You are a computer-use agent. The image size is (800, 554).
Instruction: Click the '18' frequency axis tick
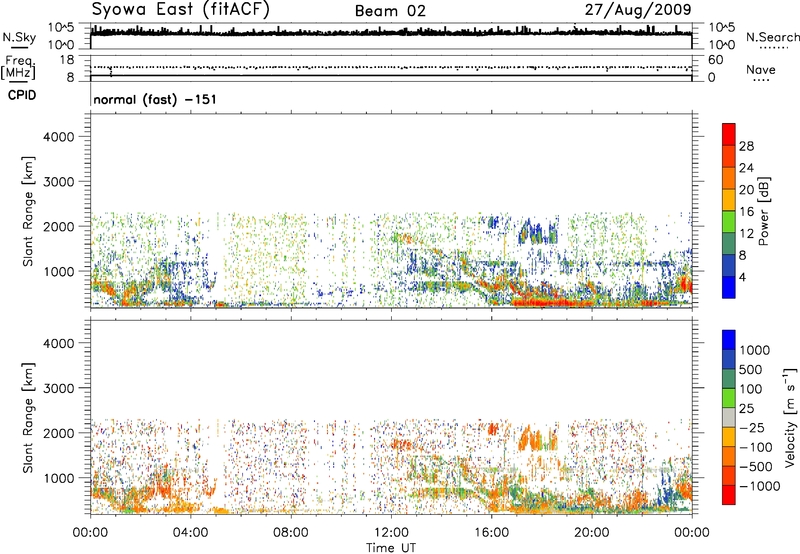66,60
